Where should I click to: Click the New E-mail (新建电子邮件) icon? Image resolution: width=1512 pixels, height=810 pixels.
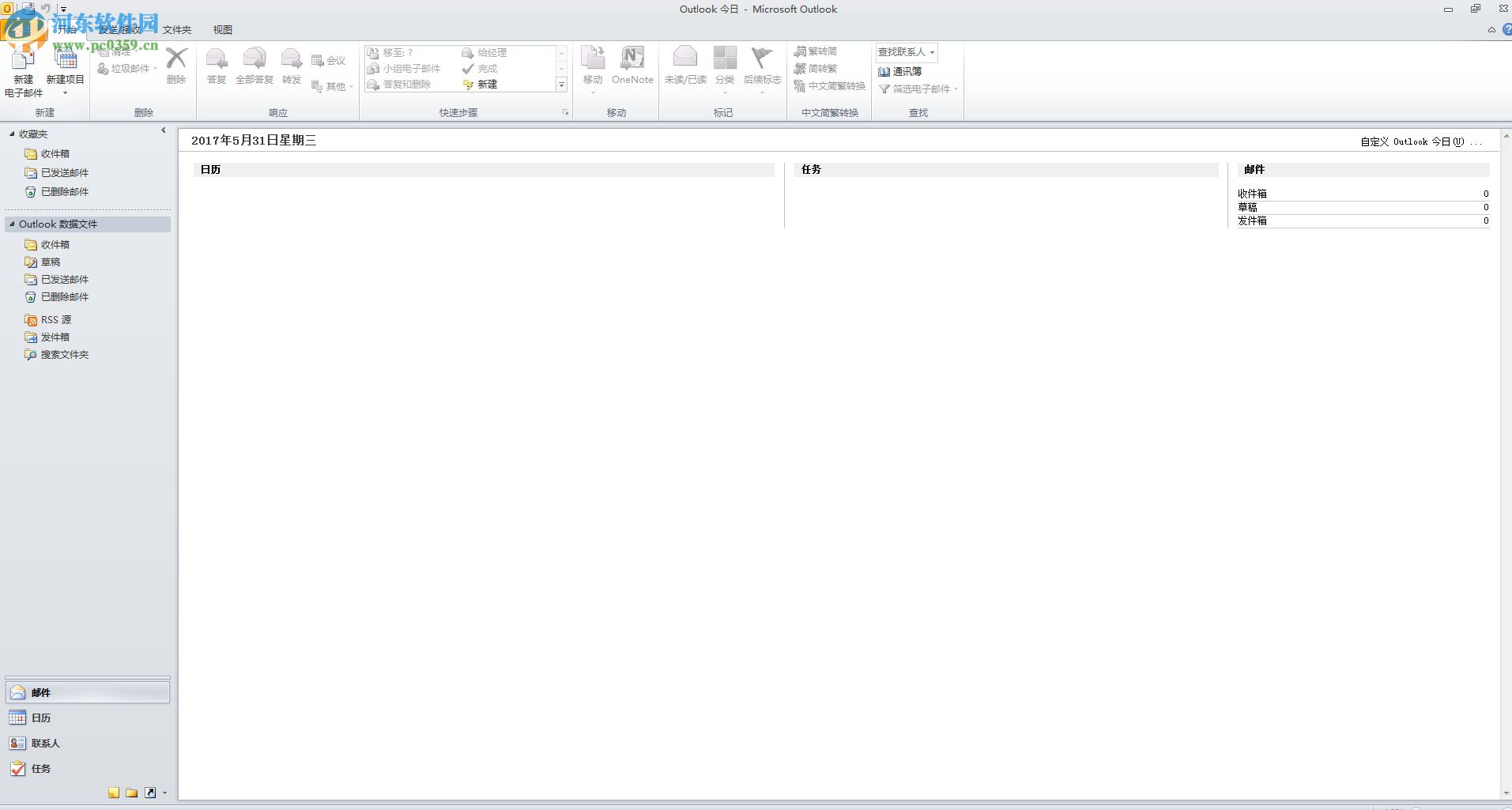24,71
